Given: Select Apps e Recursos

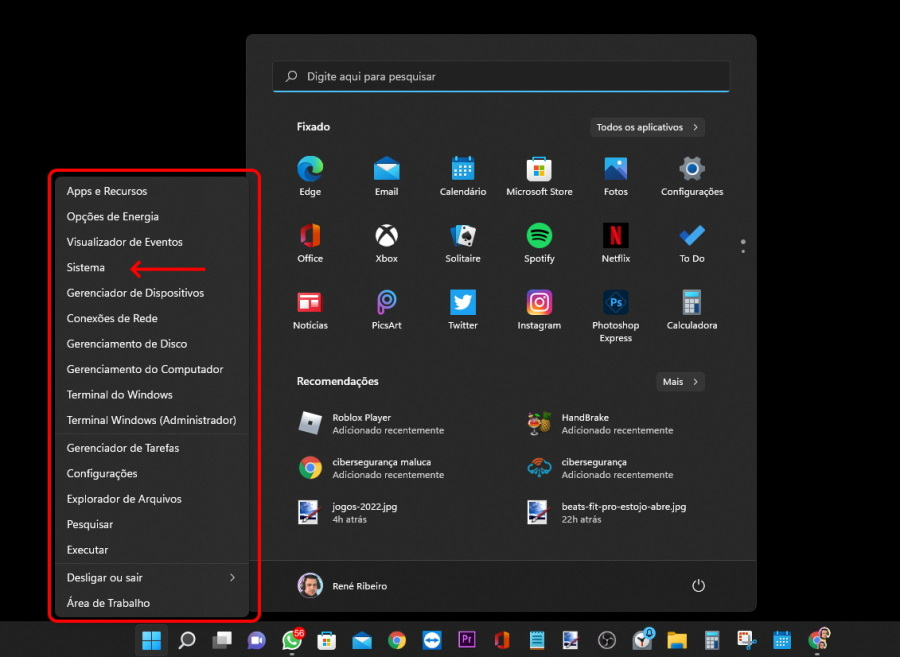Looking at the screenshot, I should (x=152, y=191).
